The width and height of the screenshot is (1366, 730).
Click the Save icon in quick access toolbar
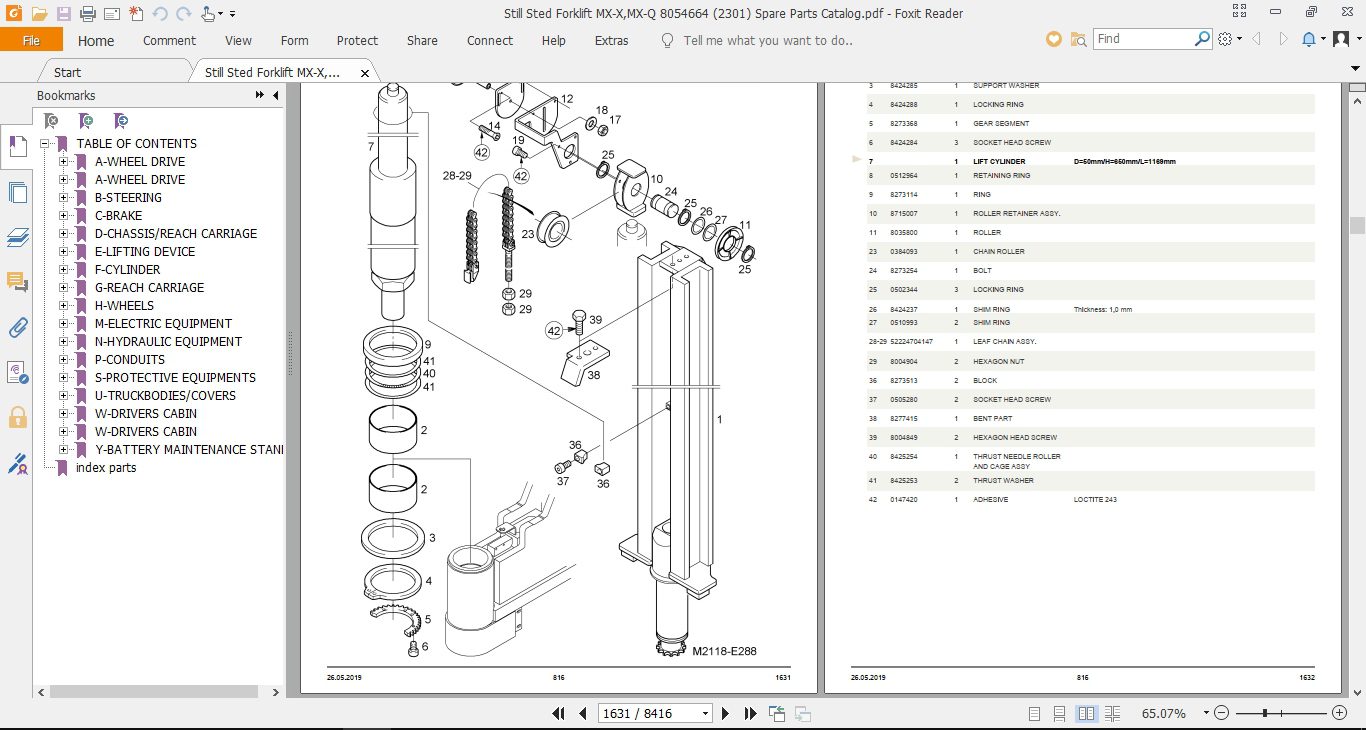(63, 14)
